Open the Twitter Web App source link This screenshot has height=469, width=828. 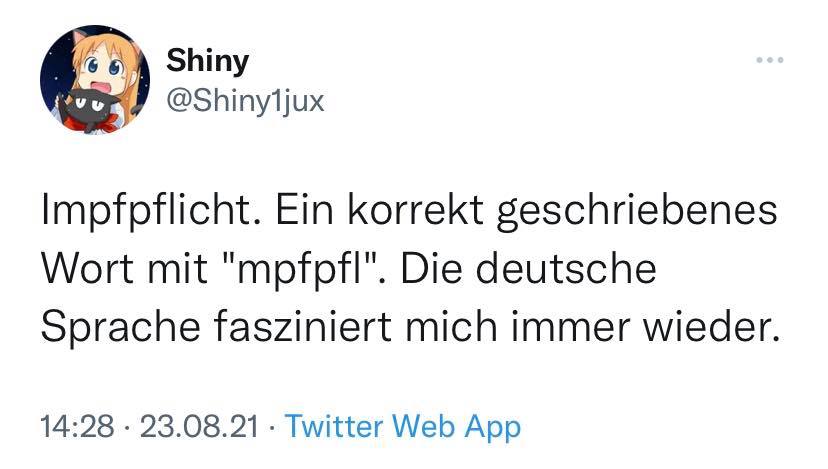click(x=403, y=427)
